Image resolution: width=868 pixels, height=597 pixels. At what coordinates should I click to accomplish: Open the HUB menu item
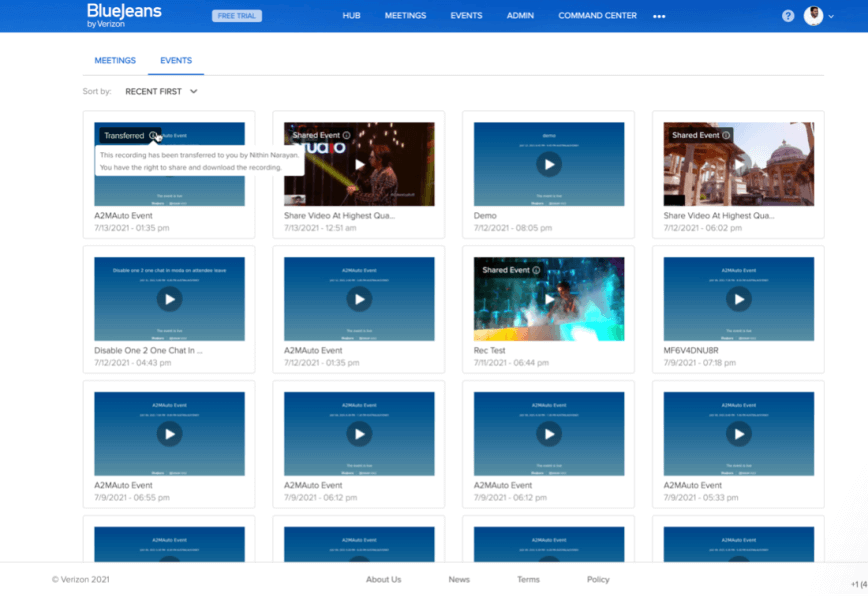(352, 16)
